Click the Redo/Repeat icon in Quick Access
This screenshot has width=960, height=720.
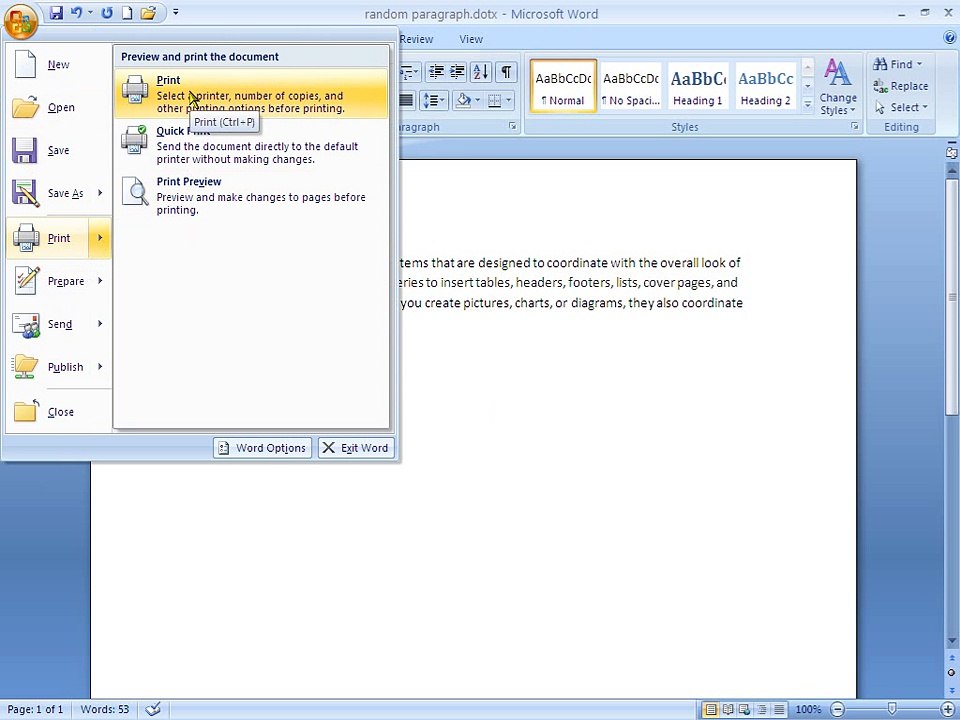(x=107, y=12)
